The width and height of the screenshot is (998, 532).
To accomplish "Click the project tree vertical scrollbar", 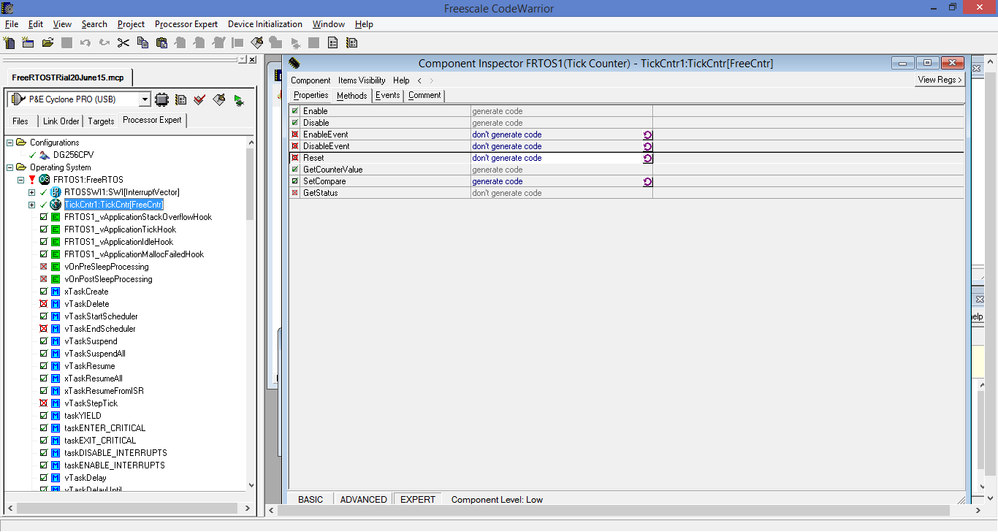I will click(251, 314).
